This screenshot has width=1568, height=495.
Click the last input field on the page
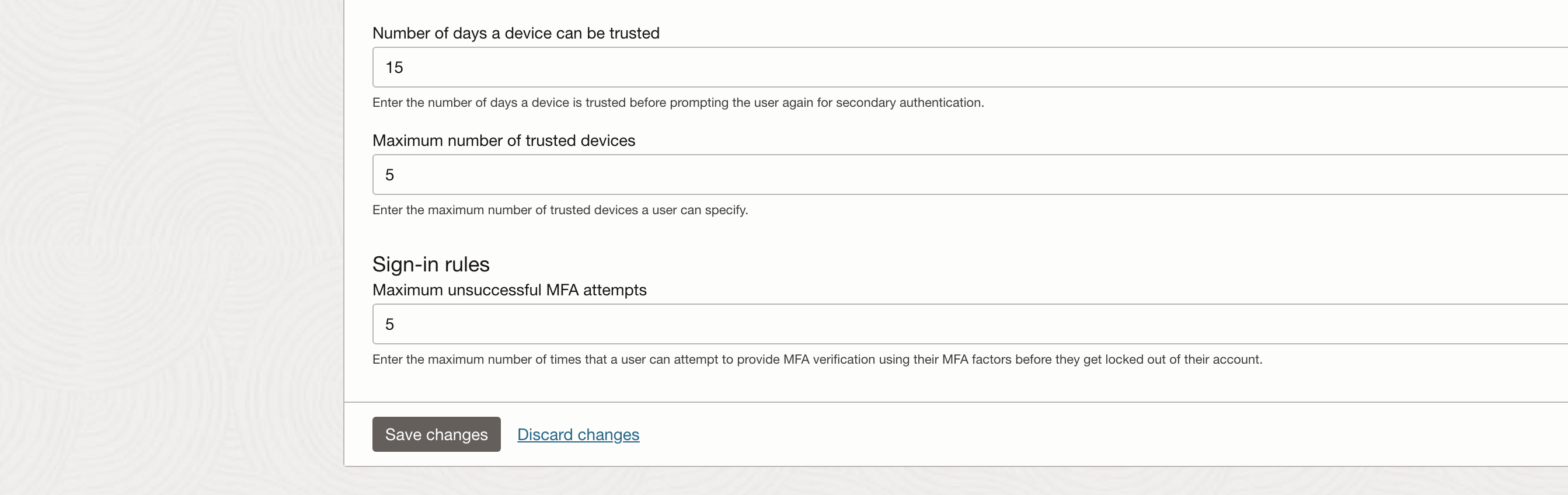pos(730,324)
